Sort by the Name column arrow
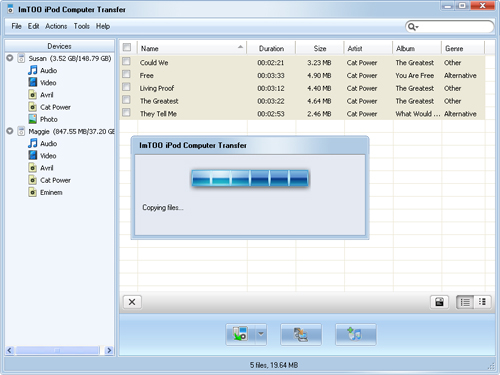The height and width of the screenshot is (375, 500). pyautogui.click(x=240, y=47)
